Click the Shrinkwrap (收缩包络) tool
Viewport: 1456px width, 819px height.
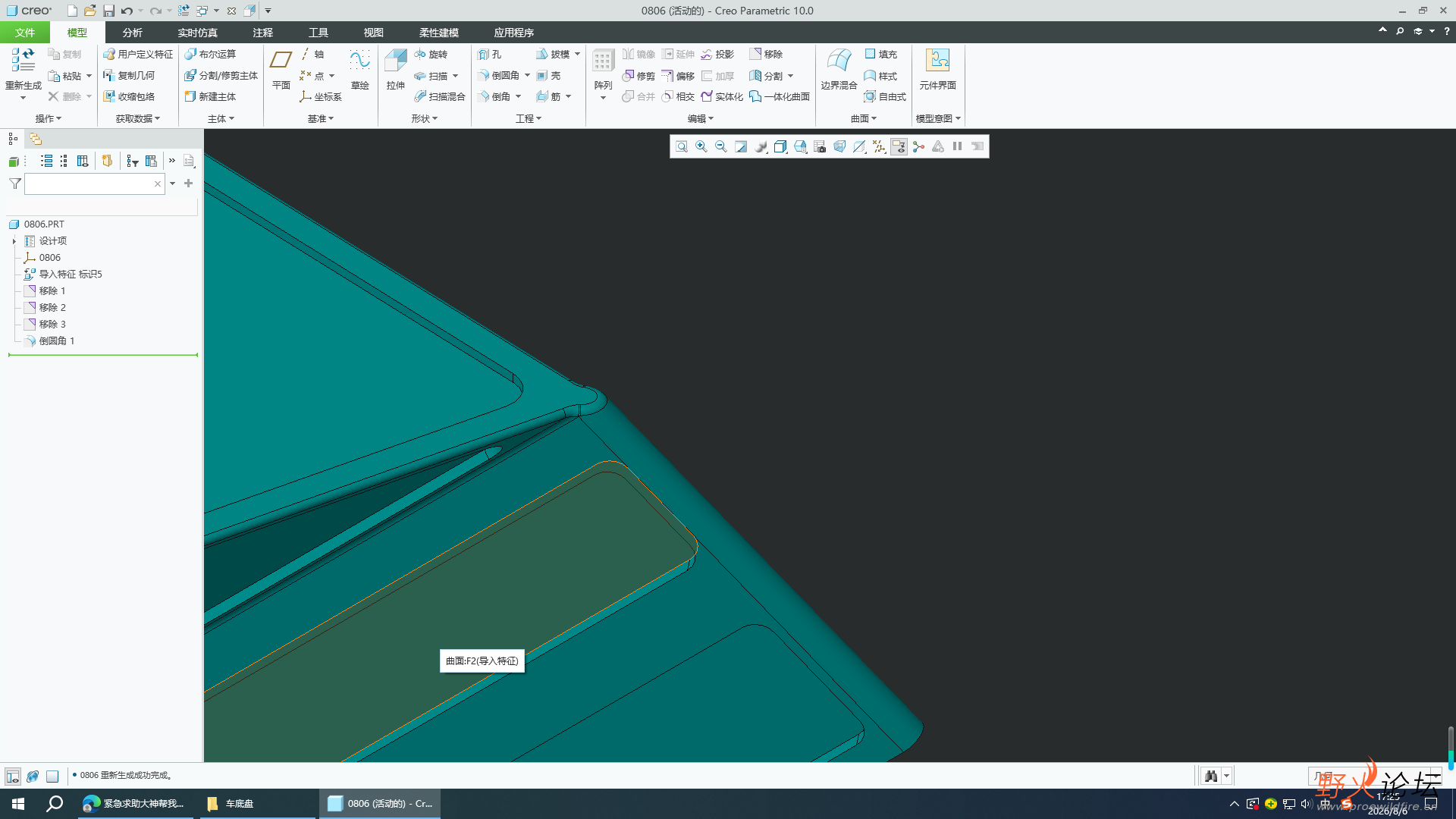coord(129,97)
